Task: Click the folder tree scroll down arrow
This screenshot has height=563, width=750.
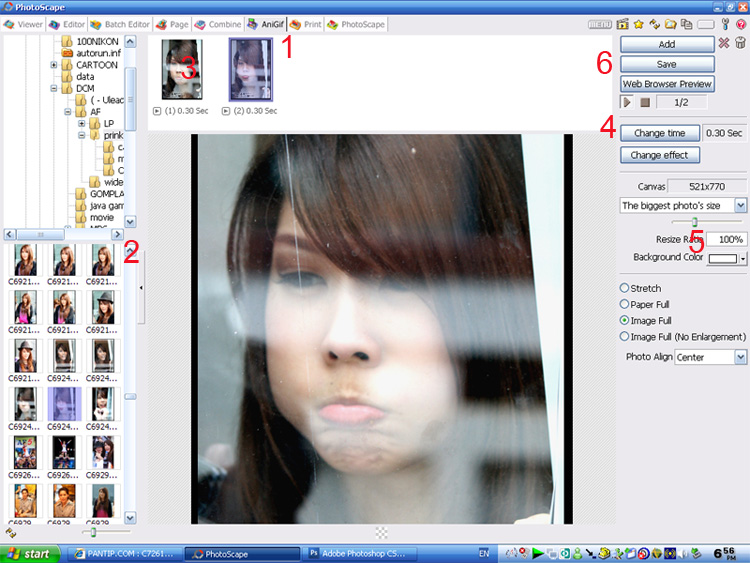Action: coord(130,221)
